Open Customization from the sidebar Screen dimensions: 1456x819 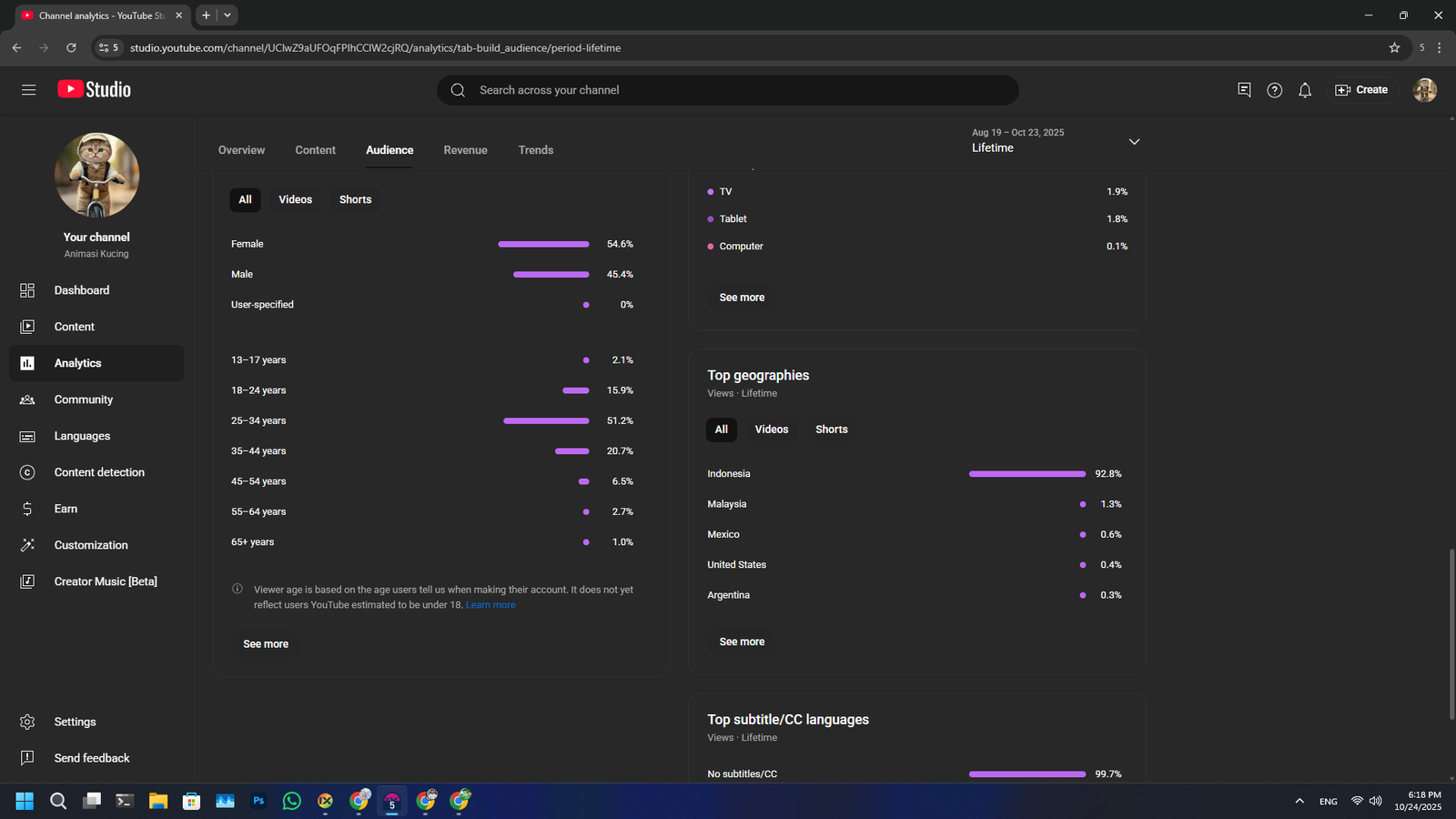tap(90, 545)
